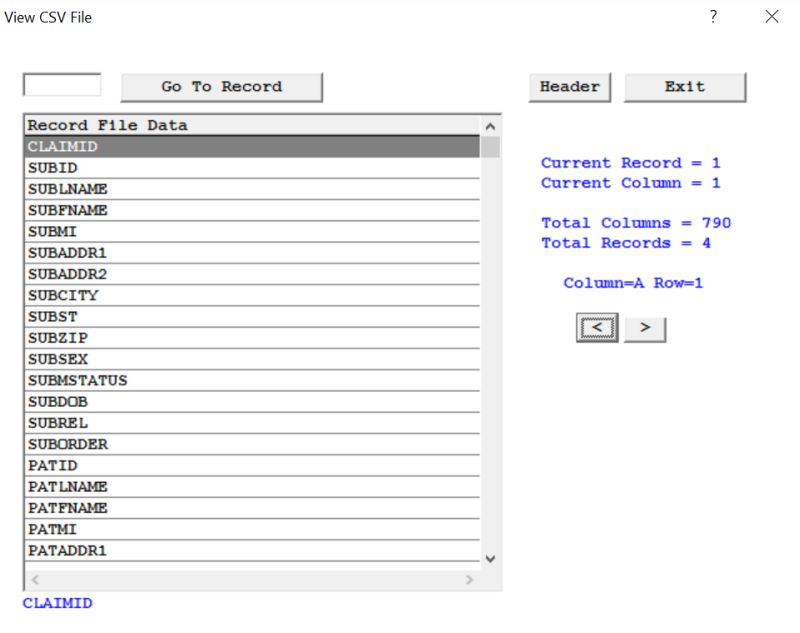Select the SUBMSTATUS field entry
Viewport: 800px width, 633px height.
[x=150, y=380]
